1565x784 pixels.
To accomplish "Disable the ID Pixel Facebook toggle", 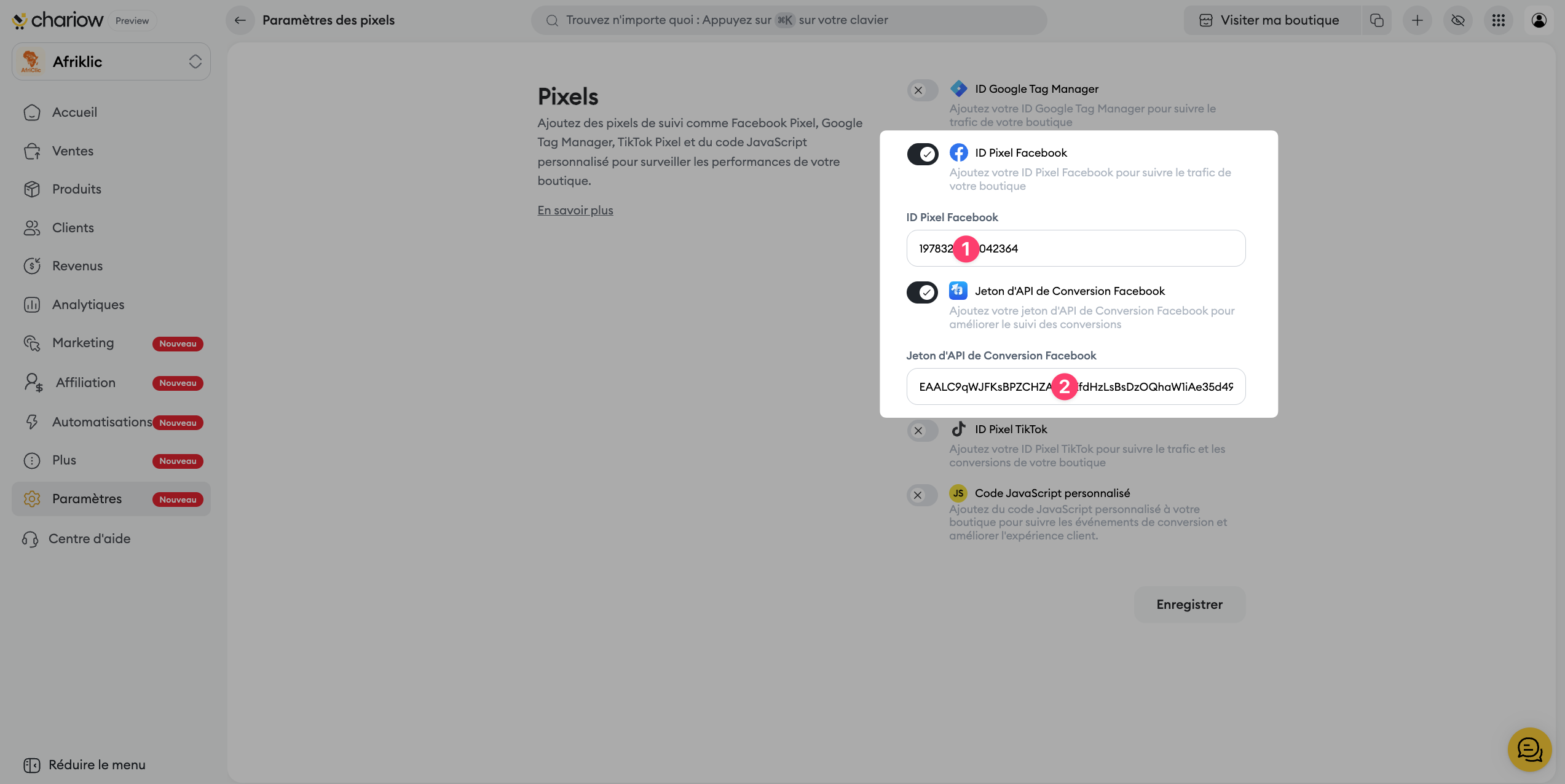I will tap(923, 154).
